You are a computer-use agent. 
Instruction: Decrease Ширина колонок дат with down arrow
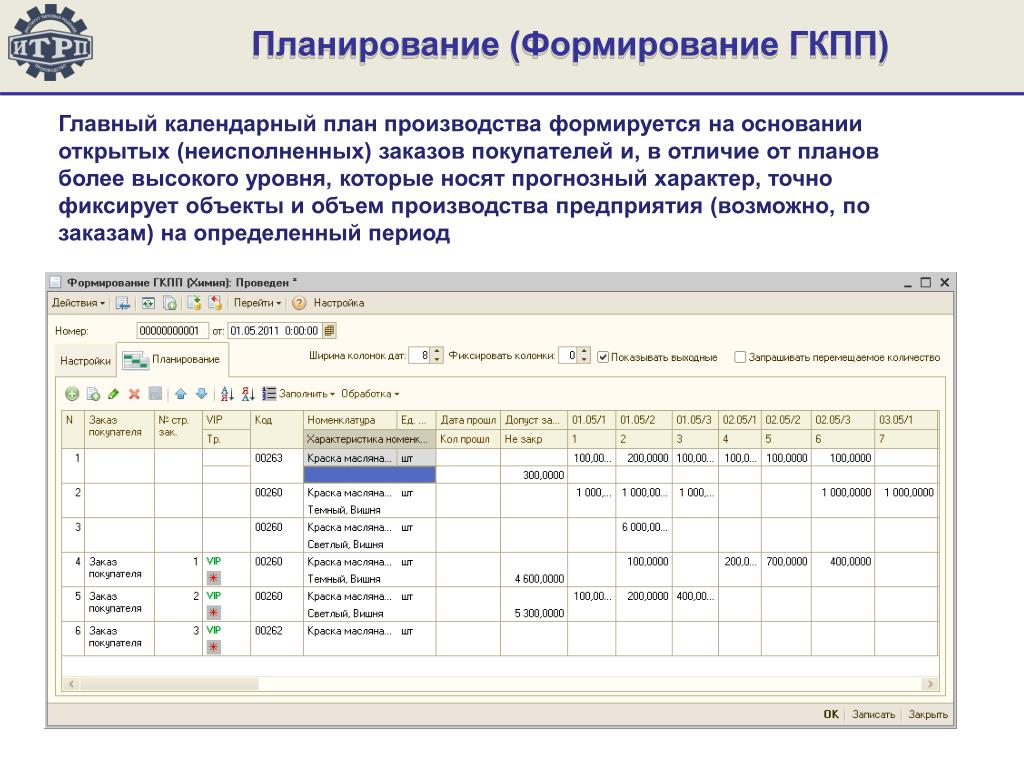(x=438, y=360)
